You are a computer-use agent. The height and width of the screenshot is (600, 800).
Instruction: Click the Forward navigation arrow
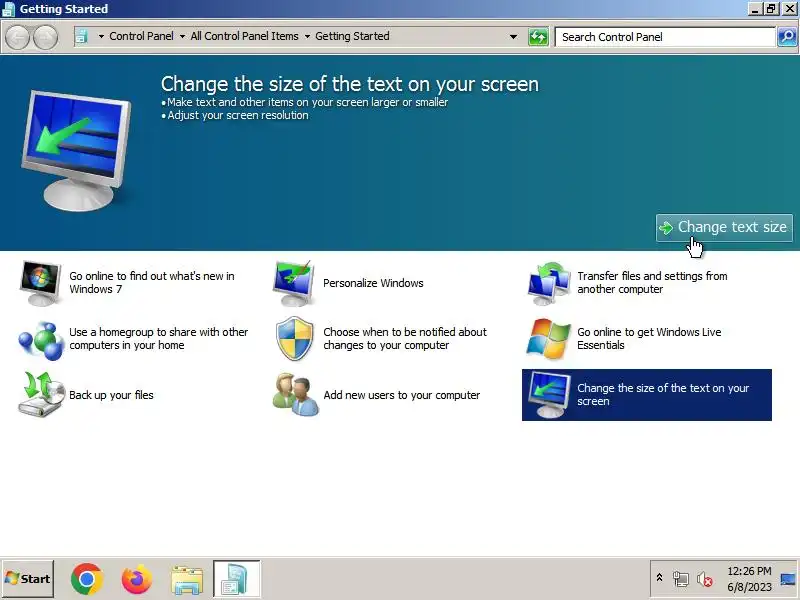45,37
